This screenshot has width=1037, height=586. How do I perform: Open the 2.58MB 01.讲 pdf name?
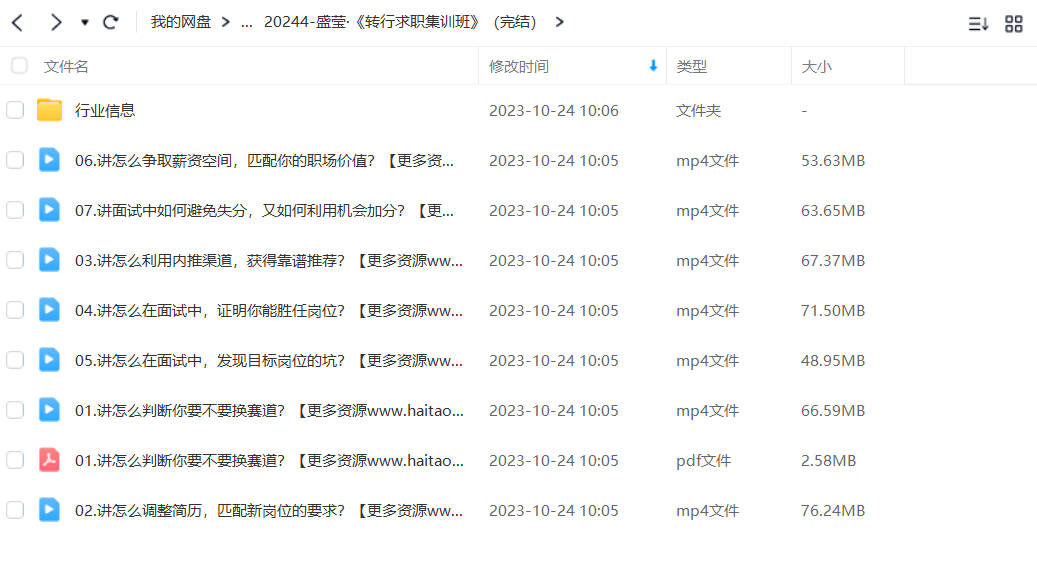pyautogui.click(x=269, y=460)
